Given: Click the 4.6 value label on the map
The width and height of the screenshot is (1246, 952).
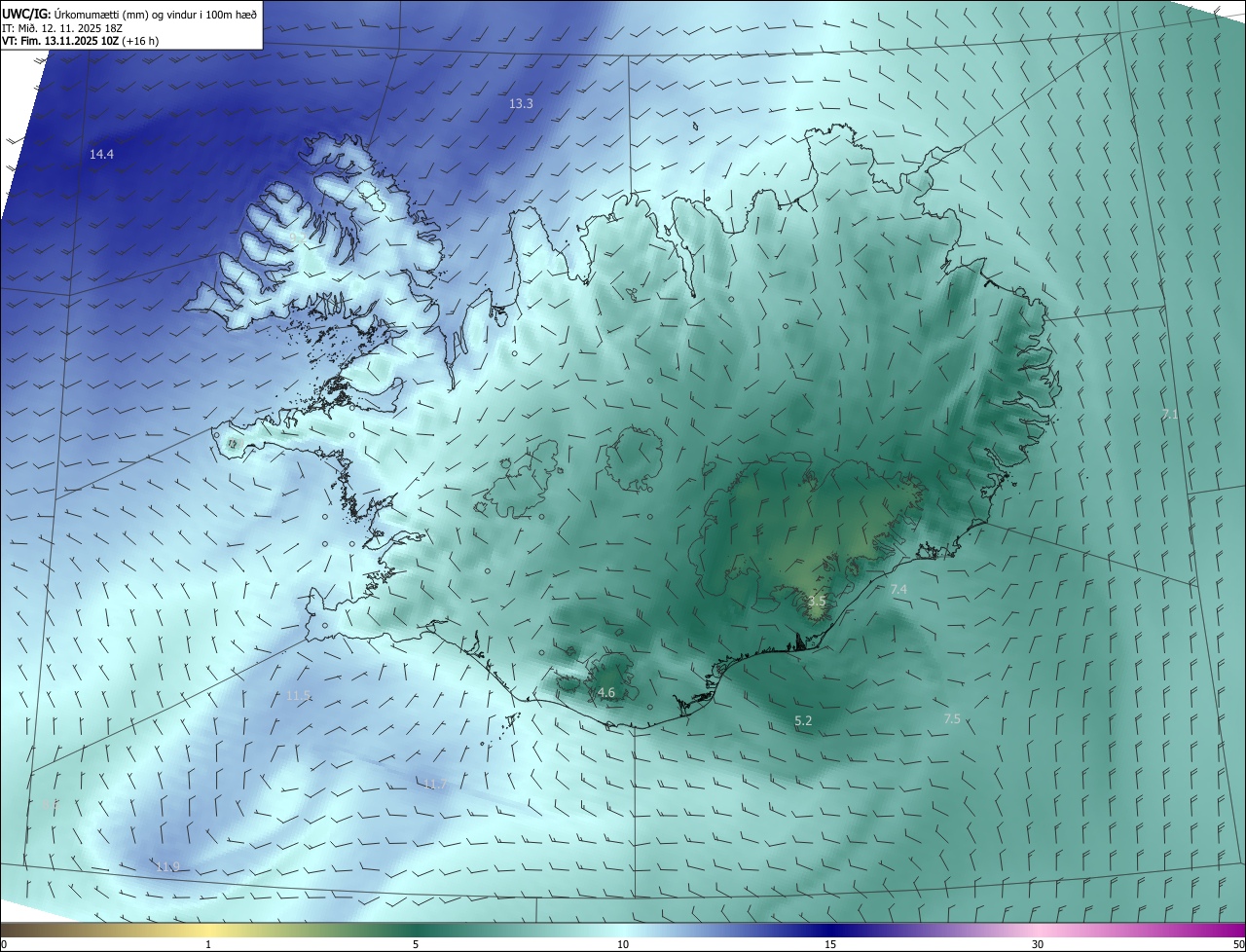Looking at the screenshot, I should 606,693.
